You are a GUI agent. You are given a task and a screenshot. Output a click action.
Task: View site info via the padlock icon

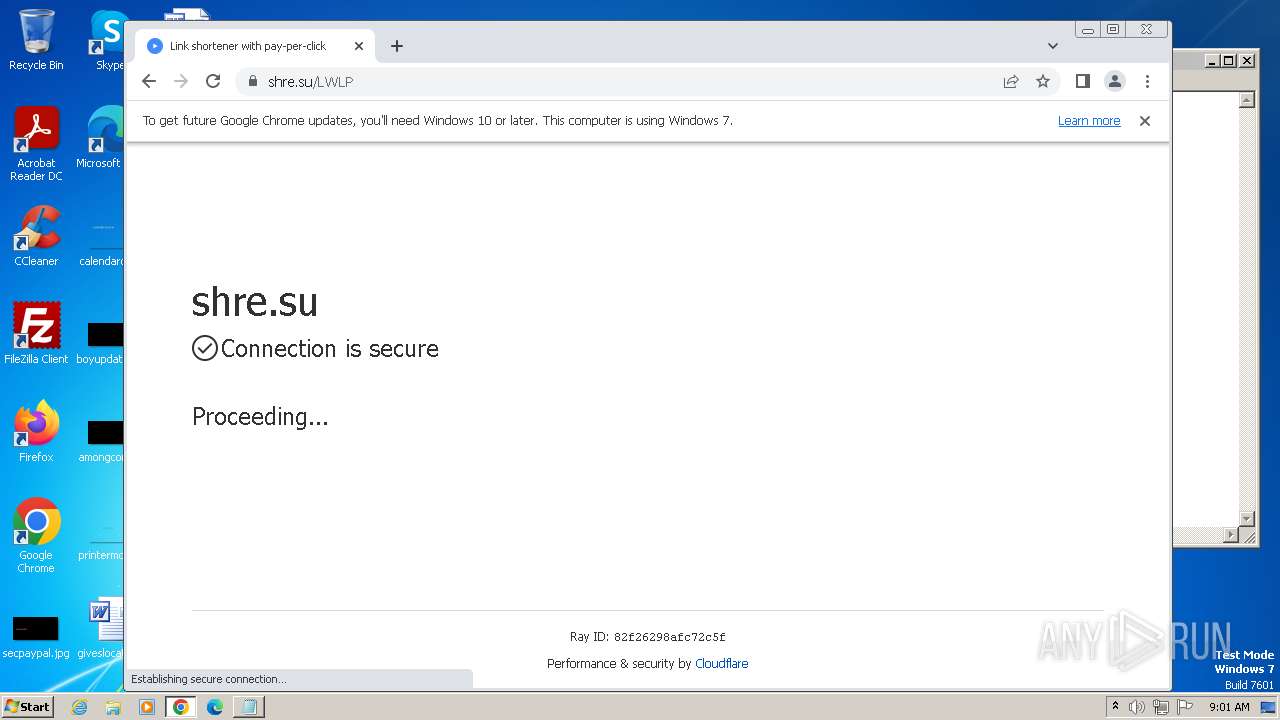(x=252, y=81)
